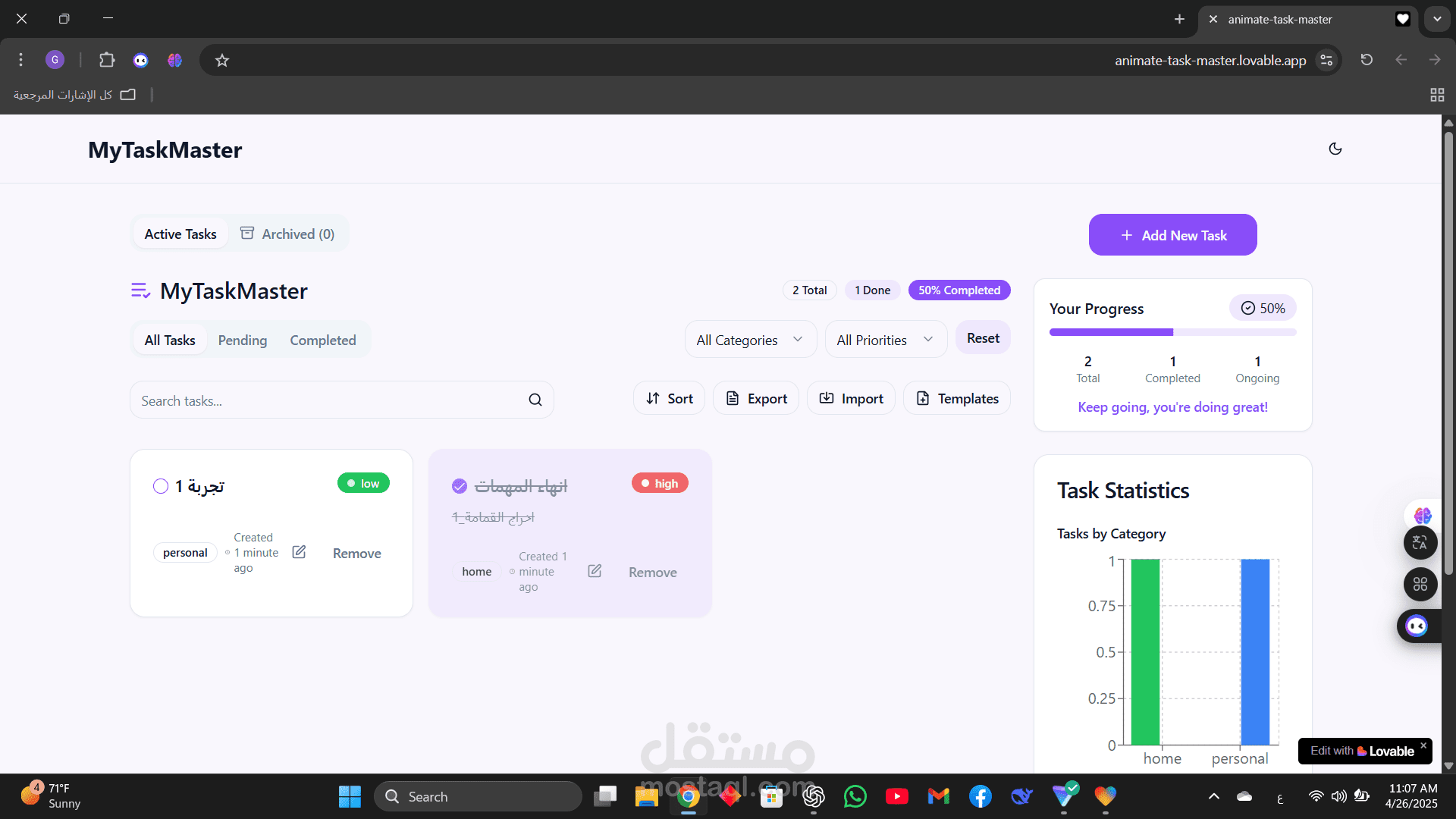
Task: Remove the personal task تجربة 1
Action: click(357, 554)
